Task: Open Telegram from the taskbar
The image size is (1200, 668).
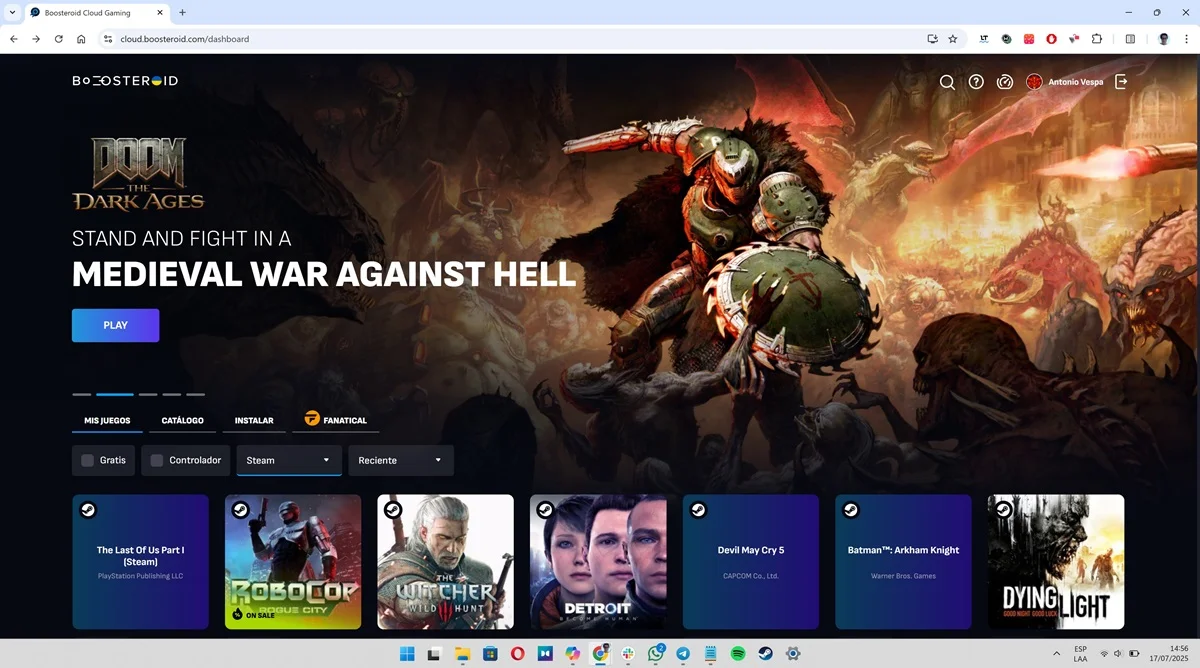Action: (x=683, y=653)
